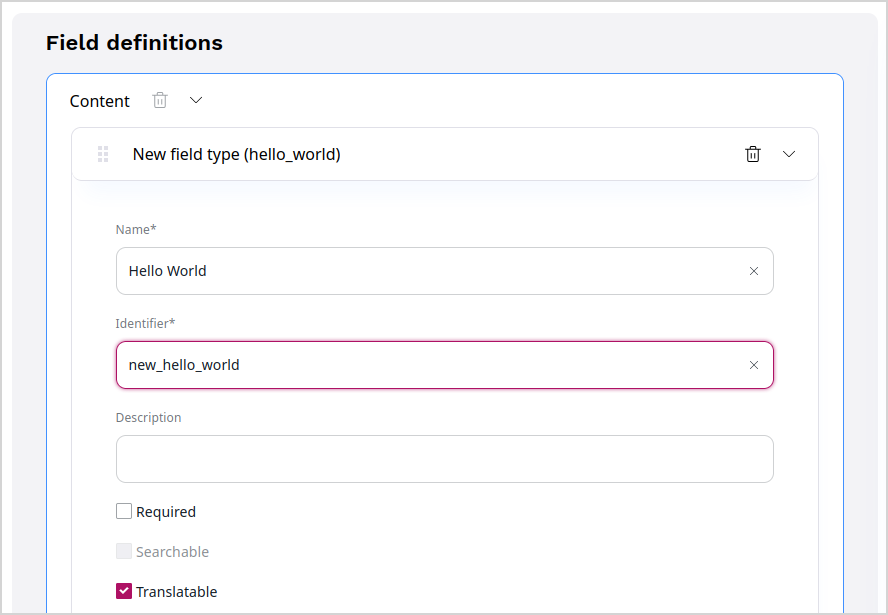
Task: Uncheck the Translatable checkbox
Action: coord(123,591)
